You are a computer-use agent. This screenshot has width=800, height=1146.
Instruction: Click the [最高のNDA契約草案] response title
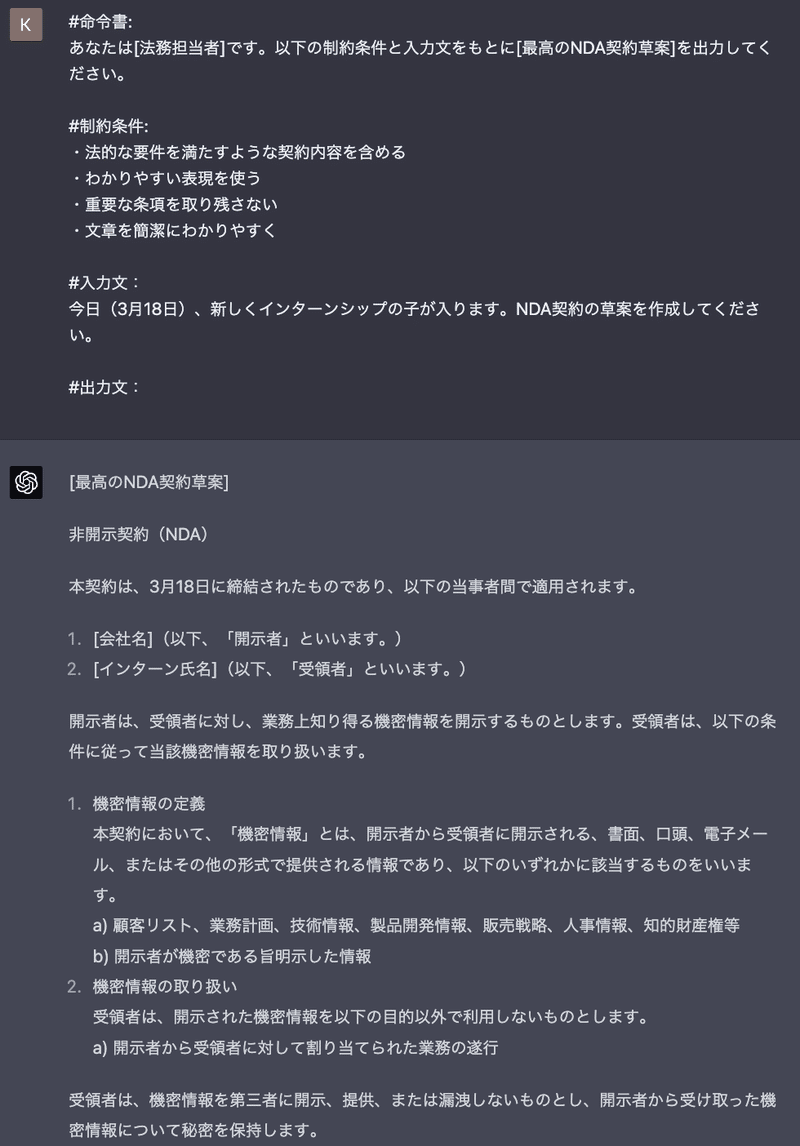(x=149, y=482)
